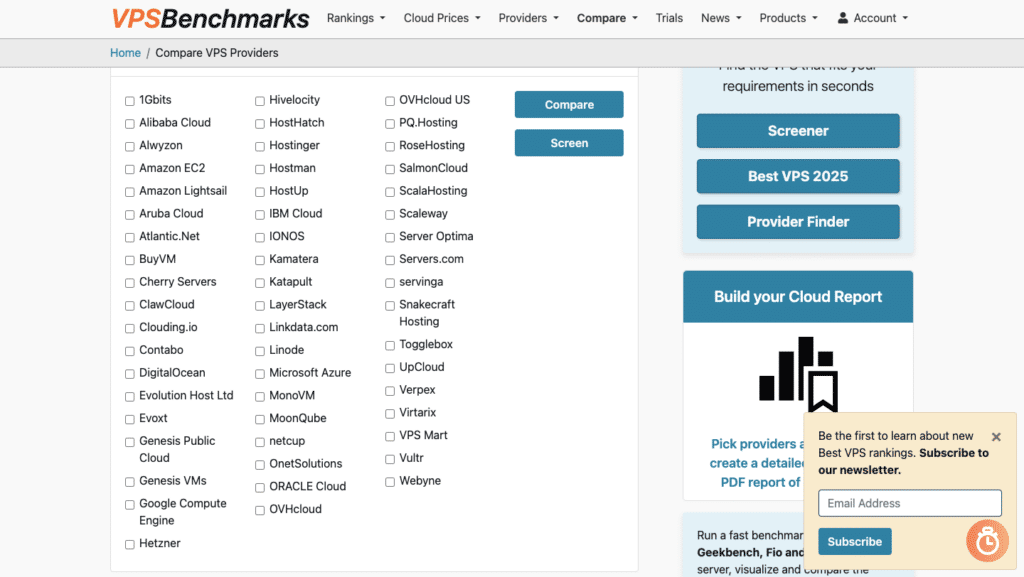Expand the Products dropdown menu
The height and width of the screenshot is (577, 1024).
coord(788,18)
